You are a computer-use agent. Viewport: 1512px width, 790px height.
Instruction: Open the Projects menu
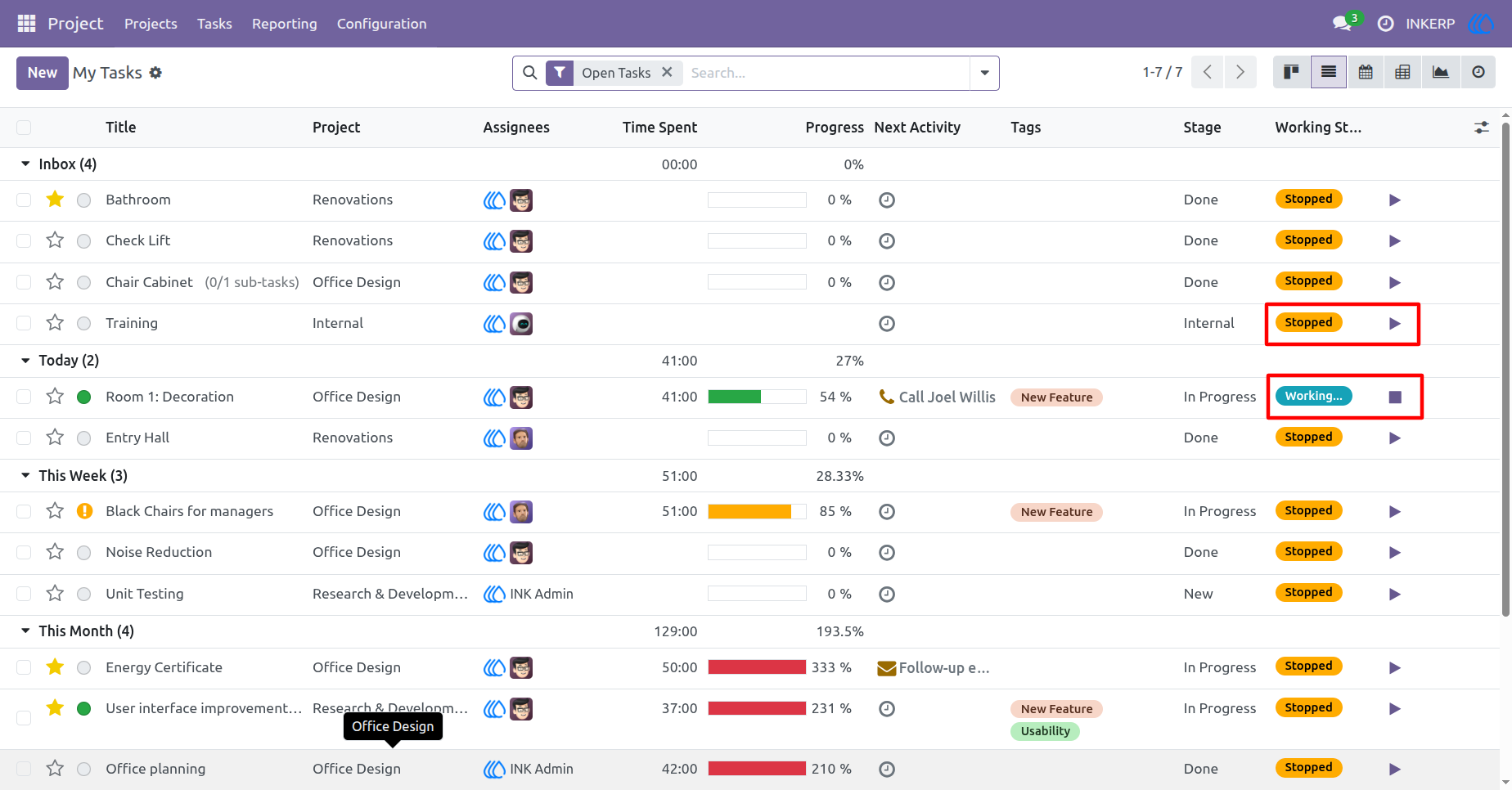pyautogui.click(x=151, y=24)
